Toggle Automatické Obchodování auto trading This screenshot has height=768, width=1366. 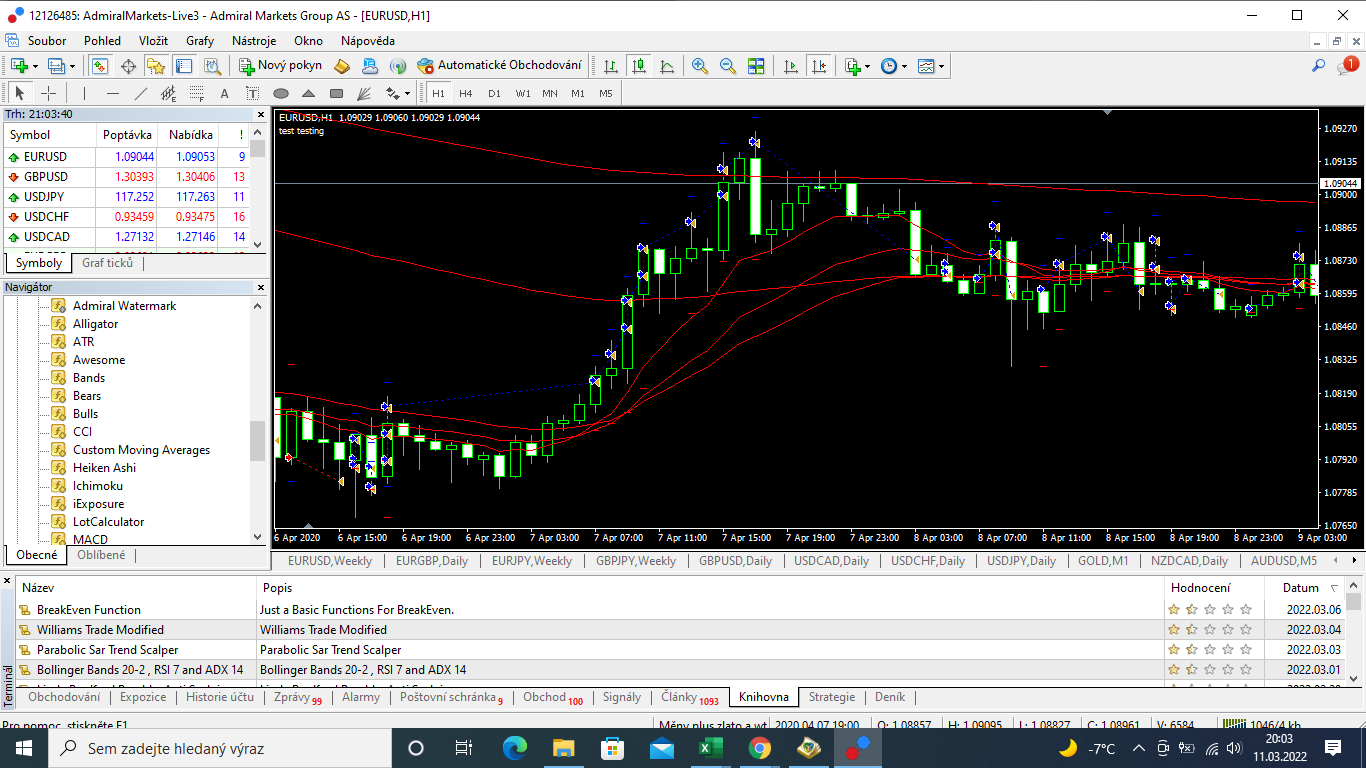pos(499,66)
